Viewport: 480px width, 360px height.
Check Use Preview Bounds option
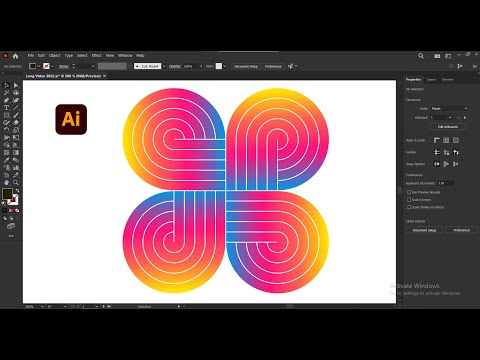409,192
